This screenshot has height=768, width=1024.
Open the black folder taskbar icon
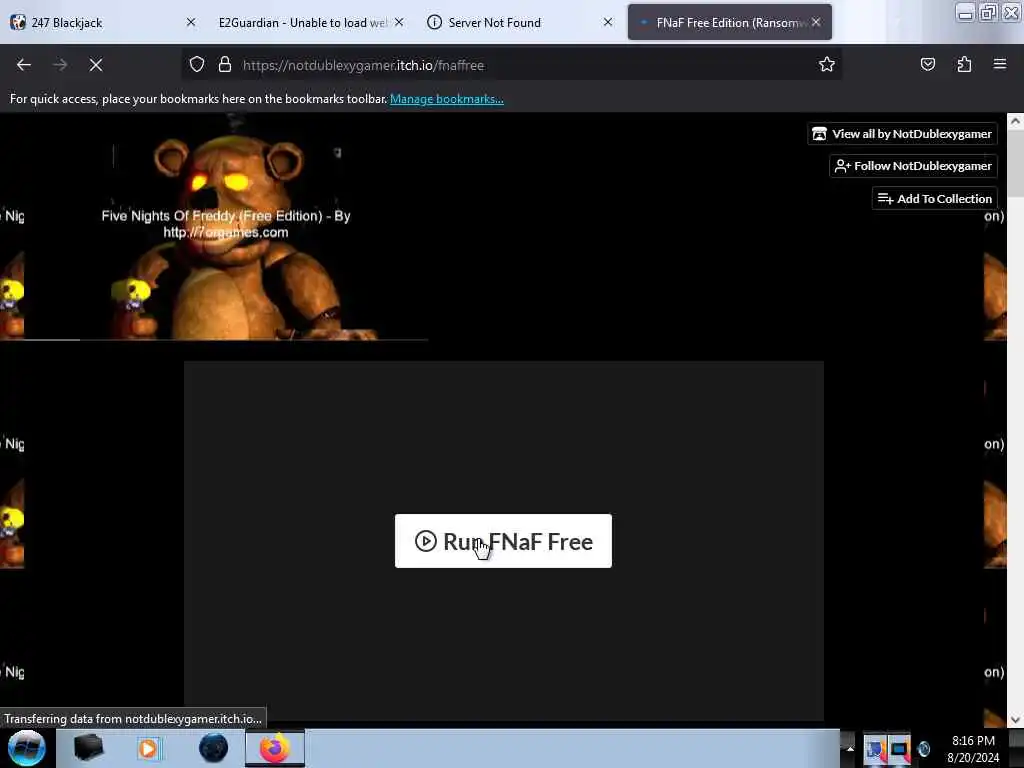coord(88,748)
